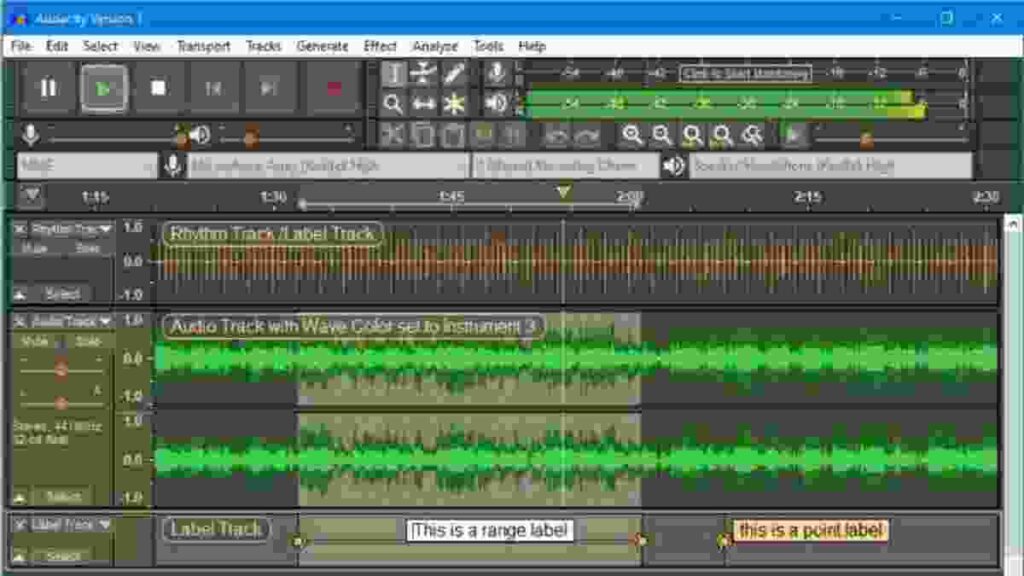
Task: Start recording with the red Record button
Action: pos(334,88)
